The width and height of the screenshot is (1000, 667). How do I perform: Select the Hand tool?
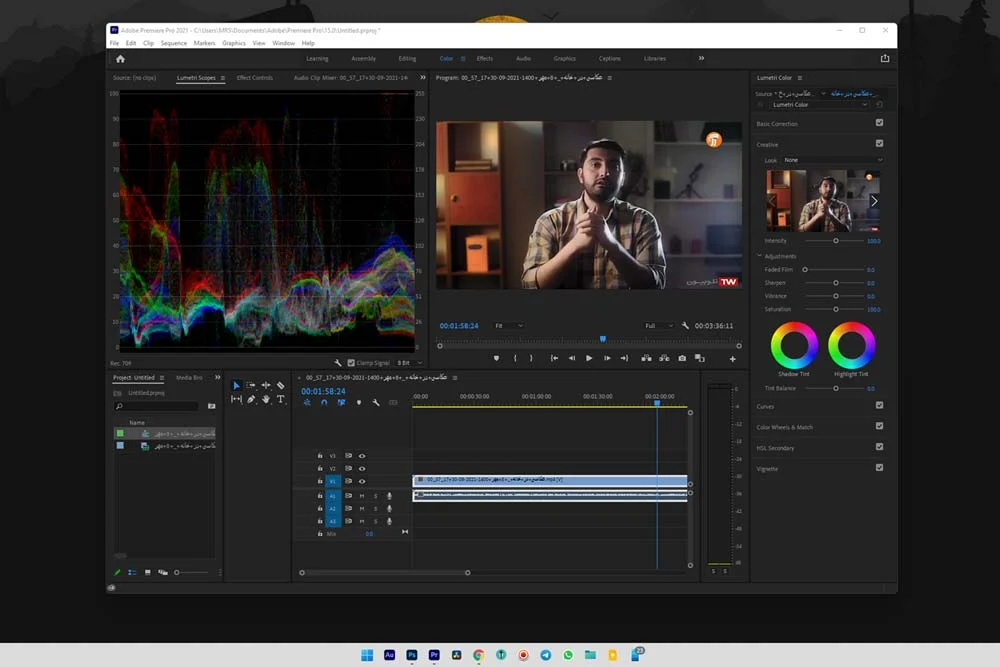point(265,399)
